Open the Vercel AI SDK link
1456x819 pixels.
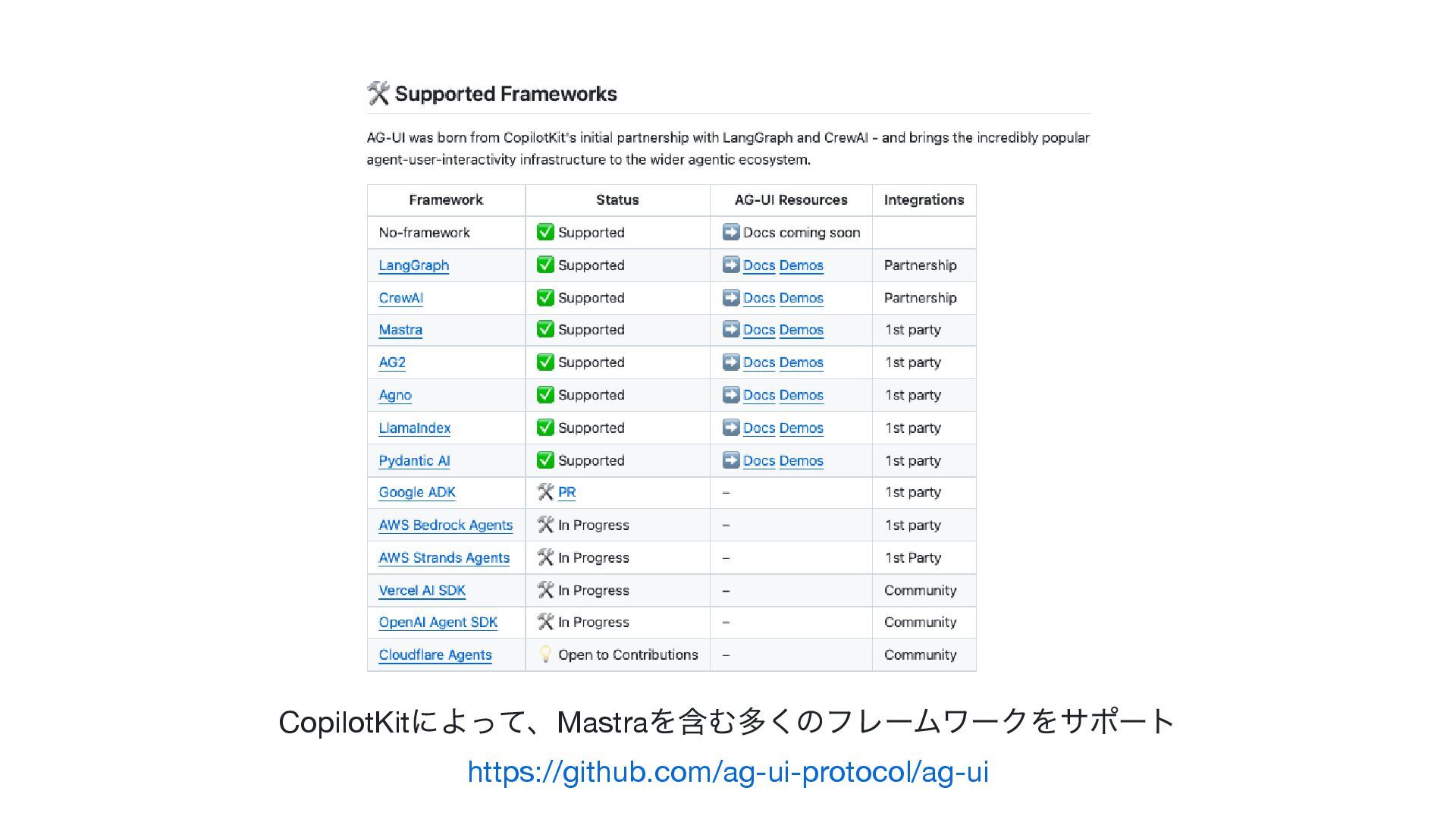pos(422,590)
